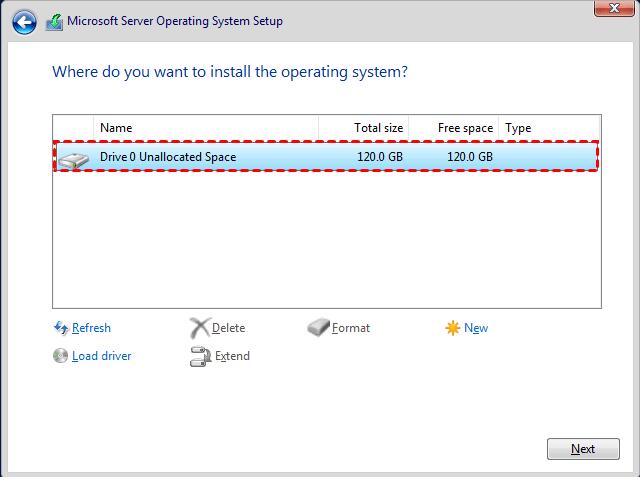Click the setup disc icon in title bar

[54, 21]
